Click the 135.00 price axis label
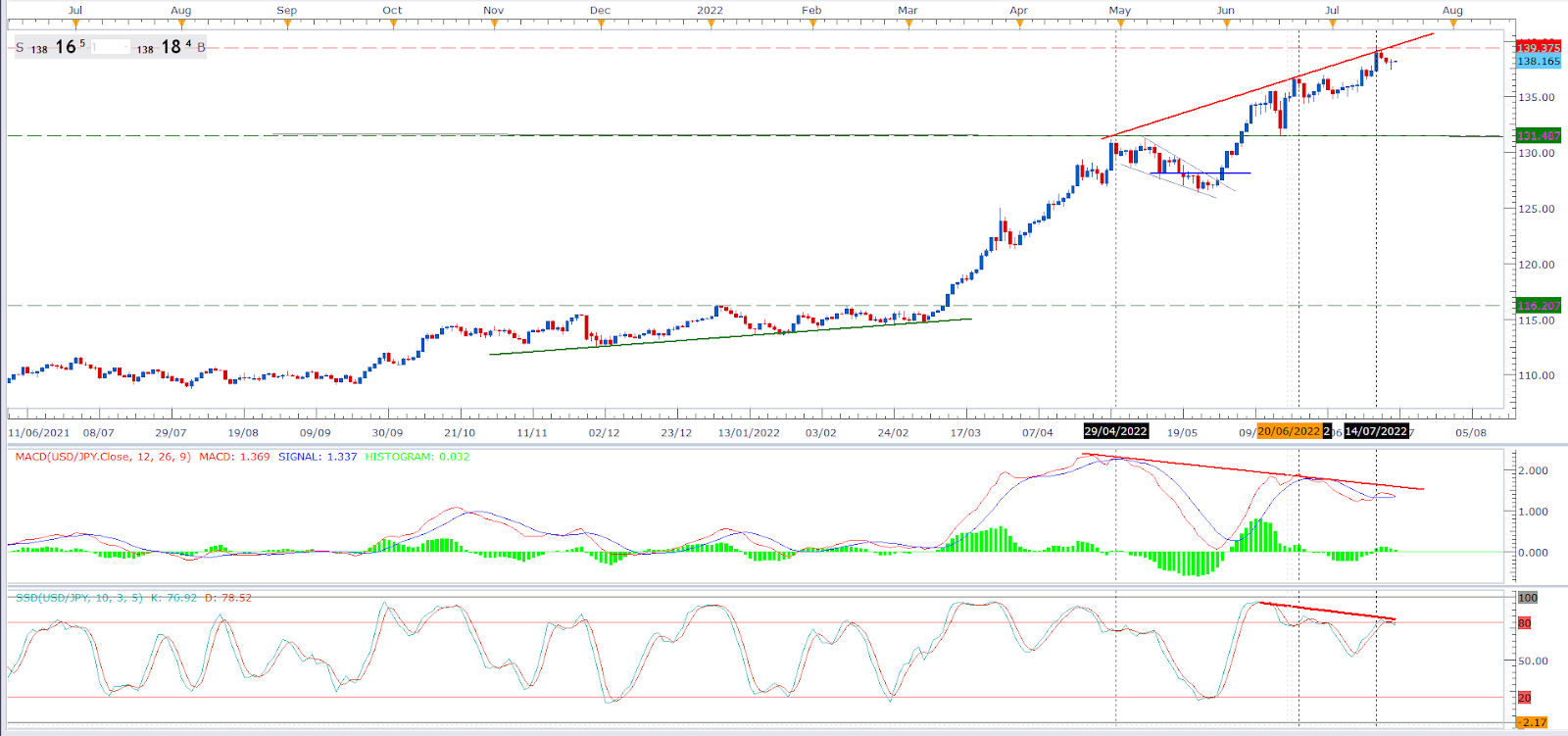 click(1537, 97)
